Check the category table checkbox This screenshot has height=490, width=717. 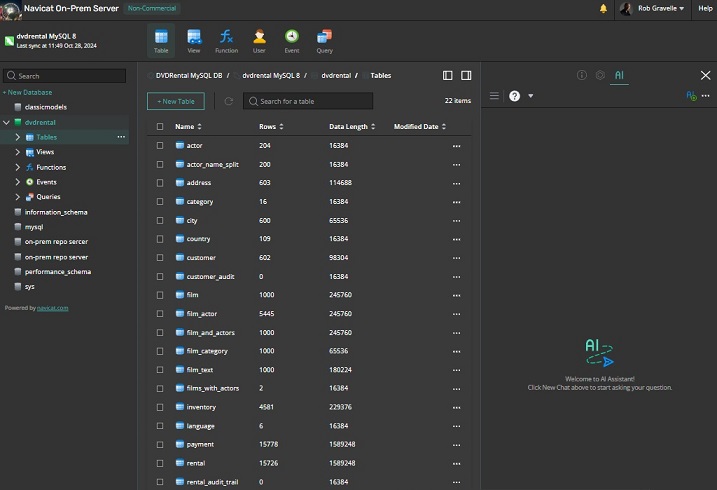(160, 202)
